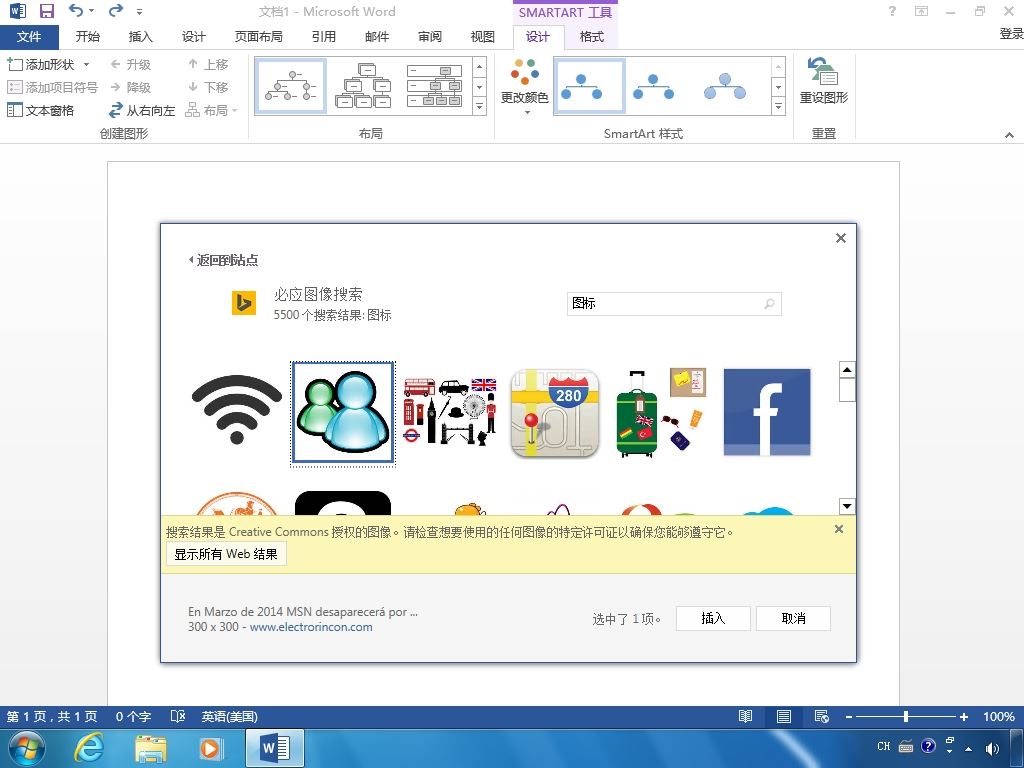Switch to Web Layout view icon
1024x768 pixels.
[822, 716]
